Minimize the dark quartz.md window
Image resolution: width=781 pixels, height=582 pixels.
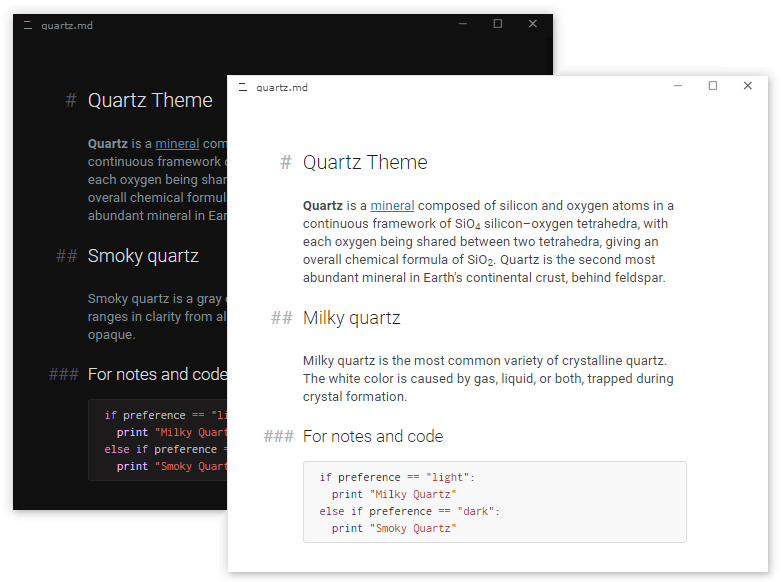[463, 23]
